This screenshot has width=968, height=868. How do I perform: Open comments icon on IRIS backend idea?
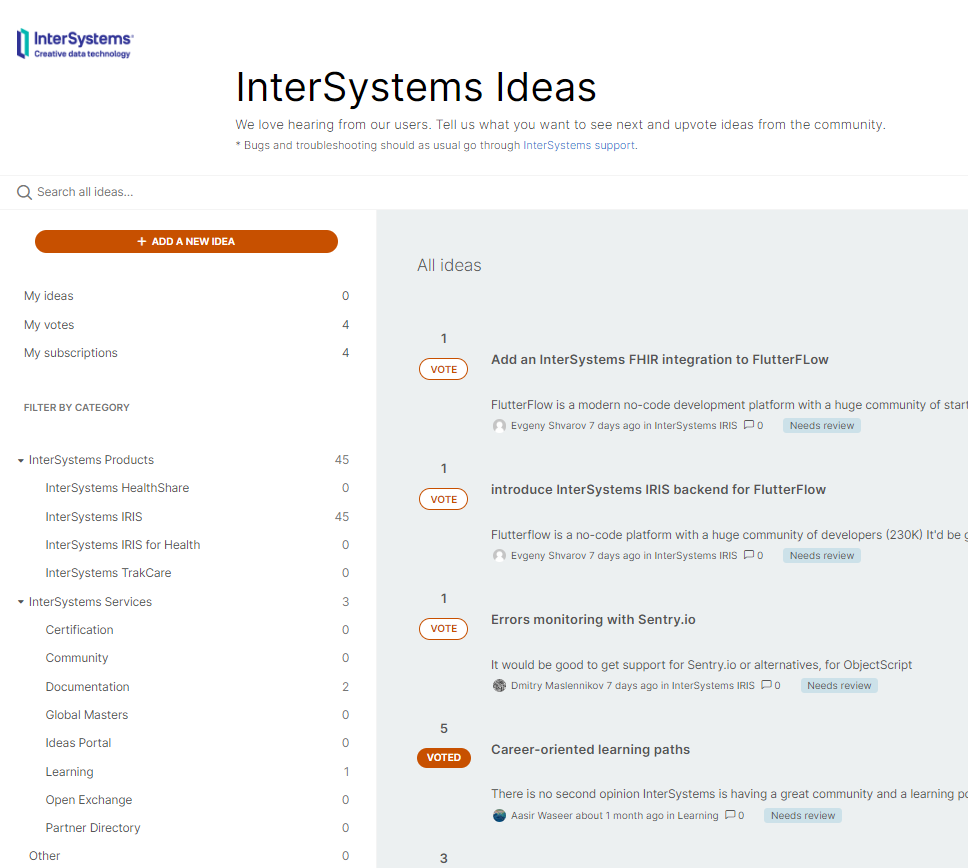749,554
